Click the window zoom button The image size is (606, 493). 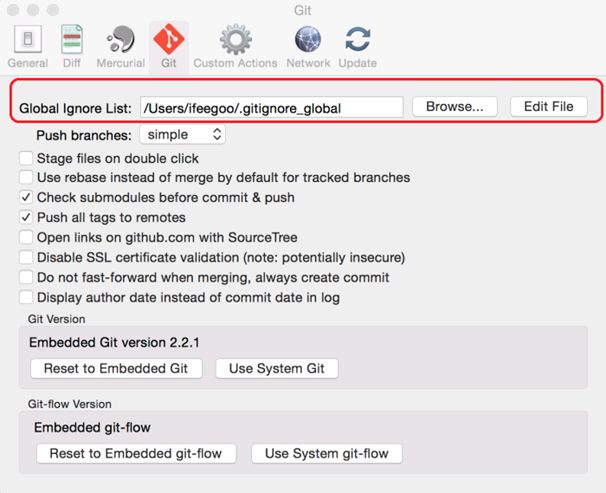coord(53,10)
